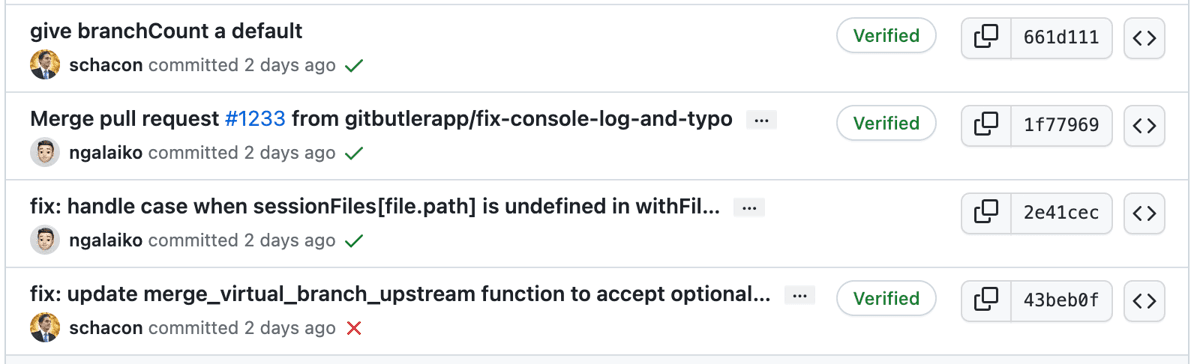Open pull request #1233 link
This screenshot has height=364, width=1200.
click(x=255, y=119)
